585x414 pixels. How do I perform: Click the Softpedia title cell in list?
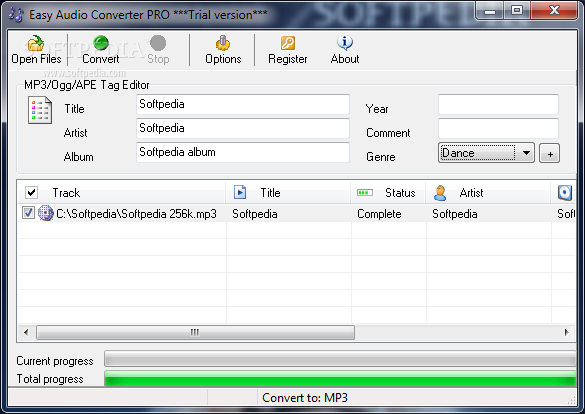tap(254, 214)
